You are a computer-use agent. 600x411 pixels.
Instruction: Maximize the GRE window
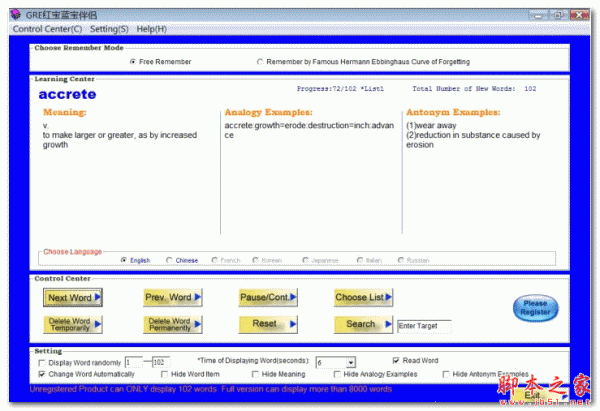558,15
